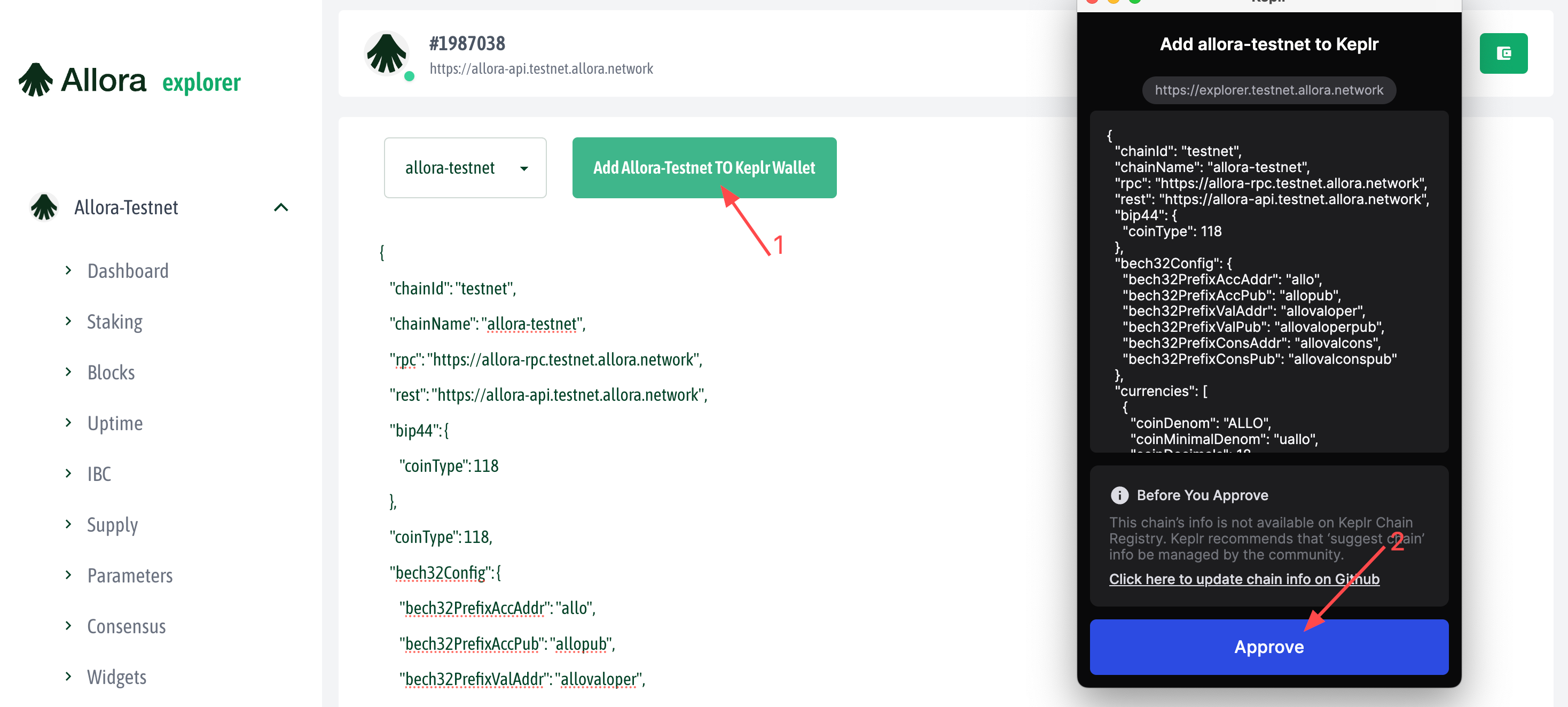The height and width of the screenshot is (707, 1568).
Task: Approve adding allora-testnet in Keplr
Action: [x=1268, y=647]
